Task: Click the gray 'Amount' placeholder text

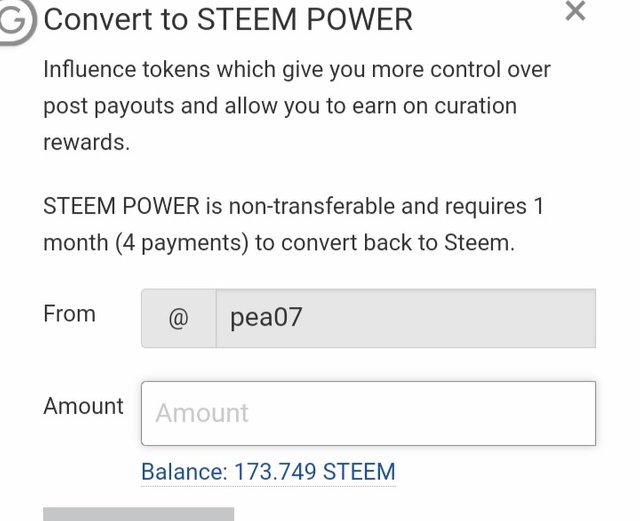Action: [x=202, y=413]
